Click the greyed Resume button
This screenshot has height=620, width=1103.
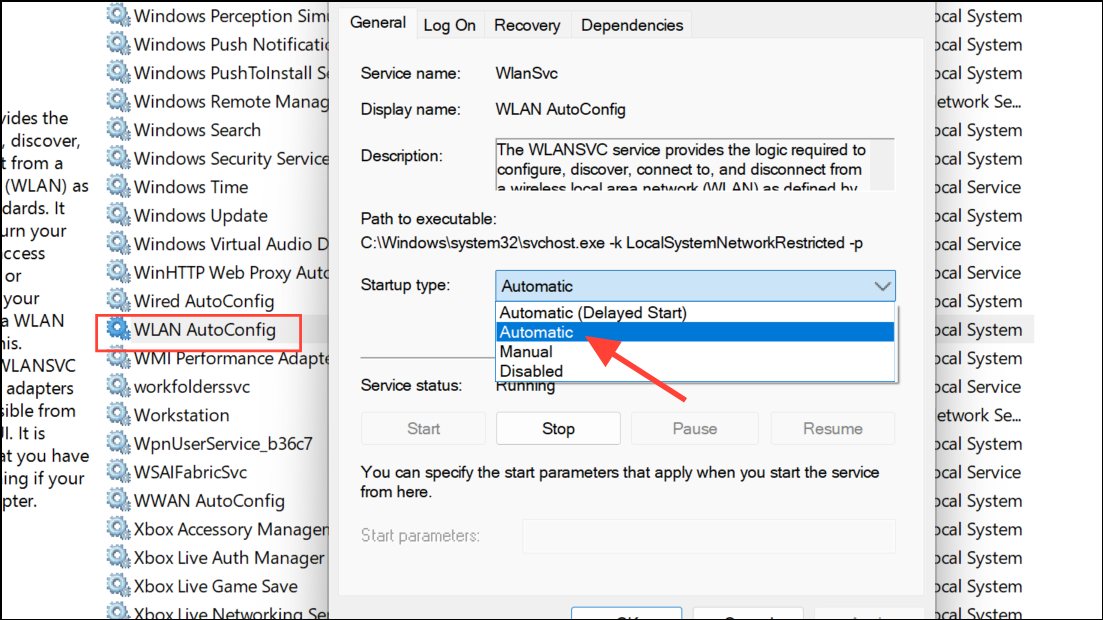(x=833, y=429)
